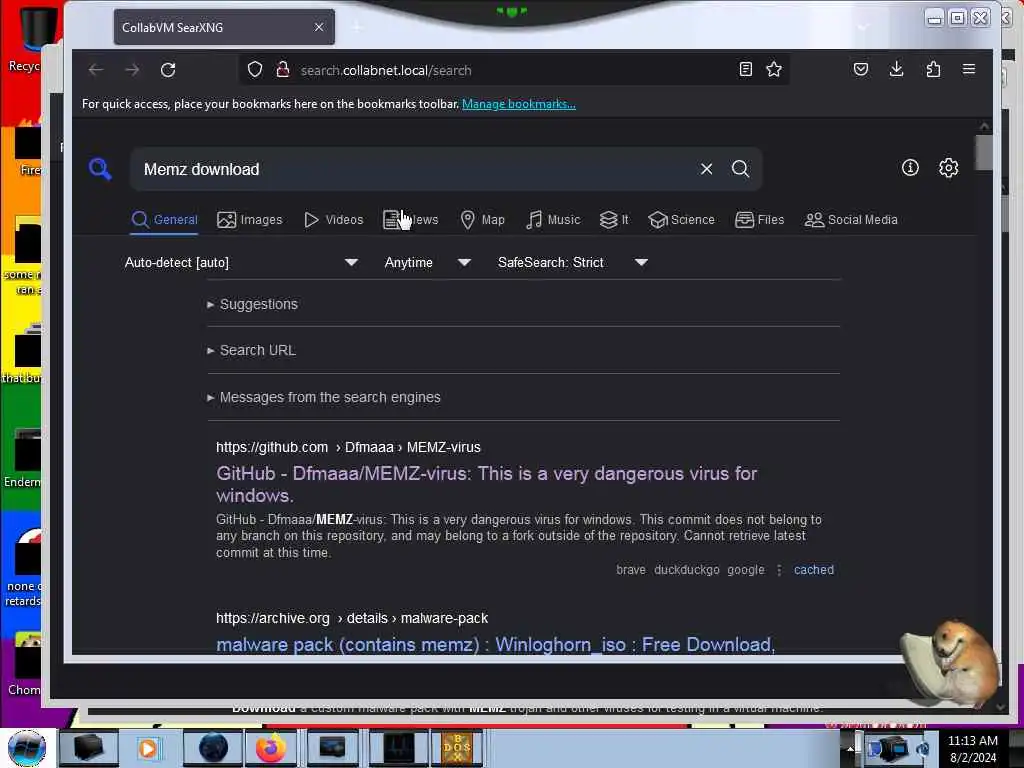The width and height of the screenshot is (1024, 768).
Task: Bookmark this page with the star
Action: [x=774, y=69]
